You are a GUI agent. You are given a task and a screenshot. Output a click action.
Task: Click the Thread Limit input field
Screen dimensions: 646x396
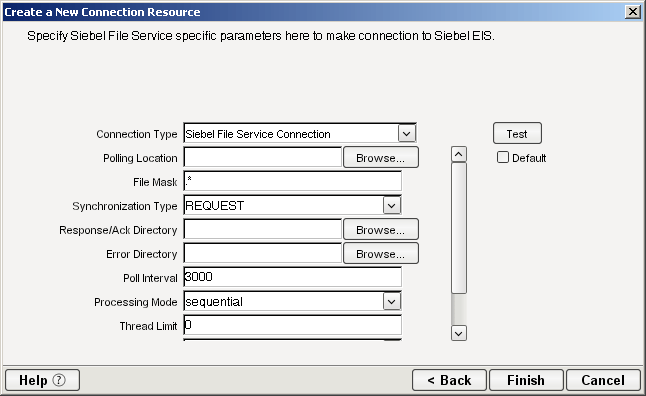point(293,325)
